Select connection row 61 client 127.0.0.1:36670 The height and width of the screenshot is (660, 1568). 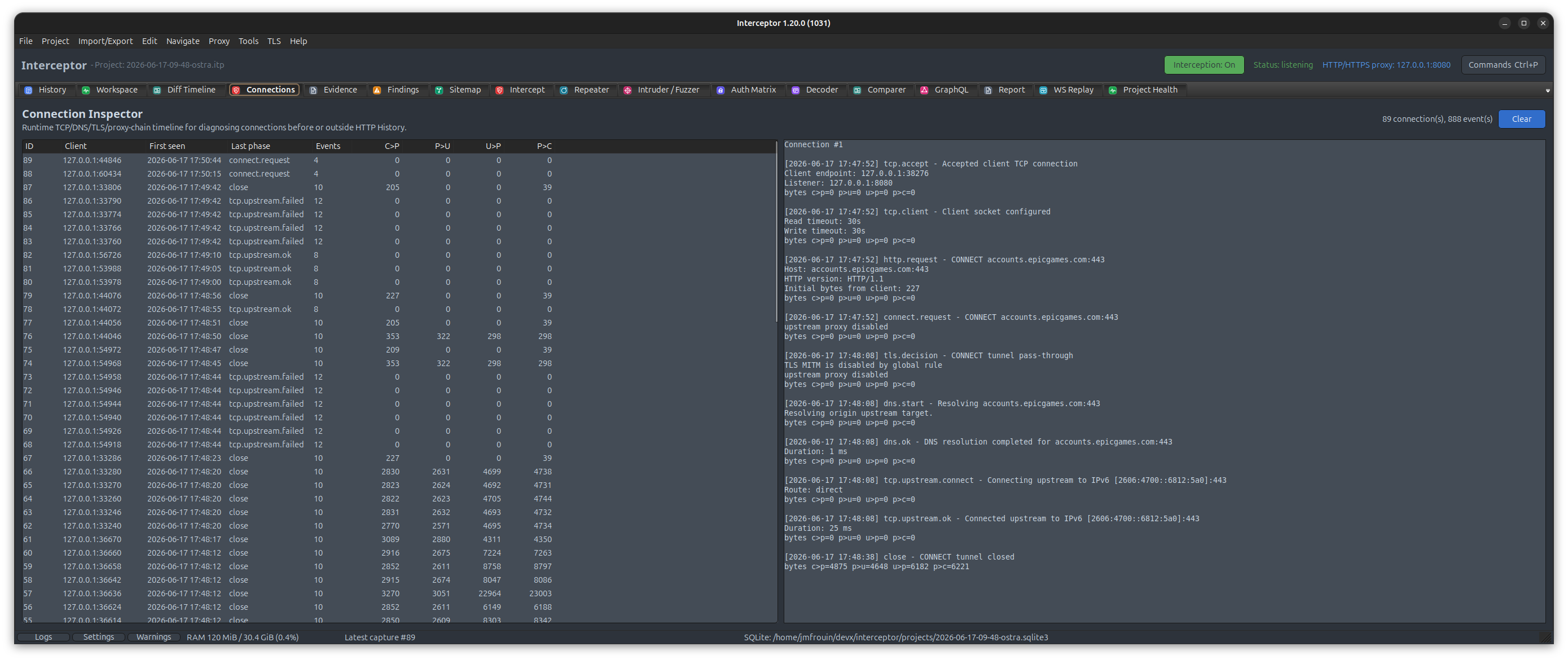click(399, 539)
